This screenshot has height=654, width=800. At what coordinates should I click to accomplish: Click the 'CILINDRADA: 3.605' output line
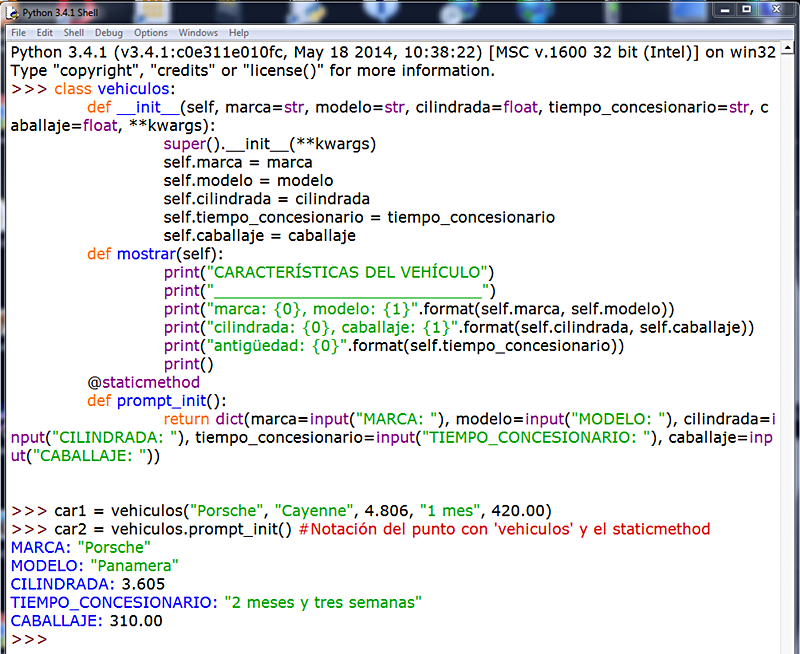click(88, 584)
